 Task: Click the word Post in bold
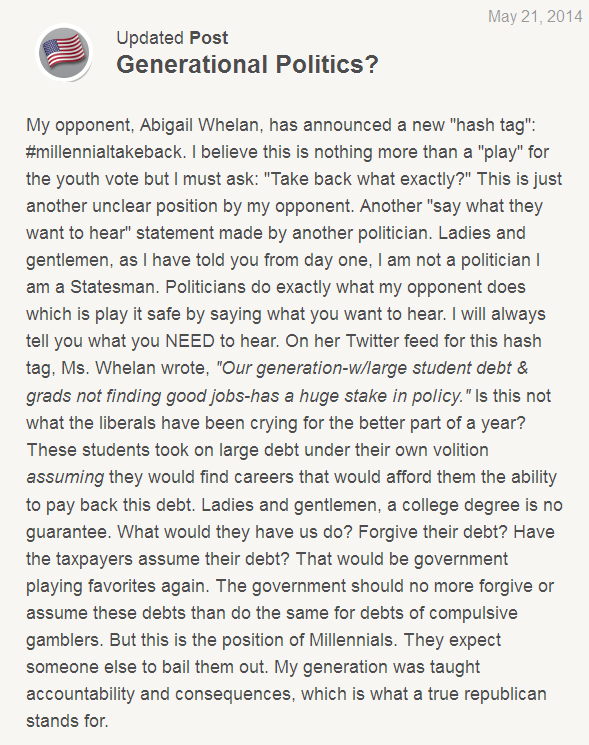pyautogui.click(x=209, y=38)
